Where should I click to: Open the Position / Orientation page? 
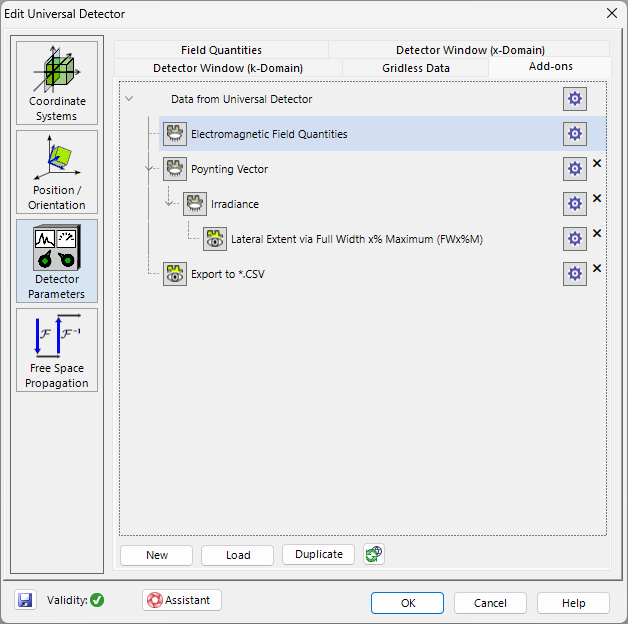click(x=57, y=172)
